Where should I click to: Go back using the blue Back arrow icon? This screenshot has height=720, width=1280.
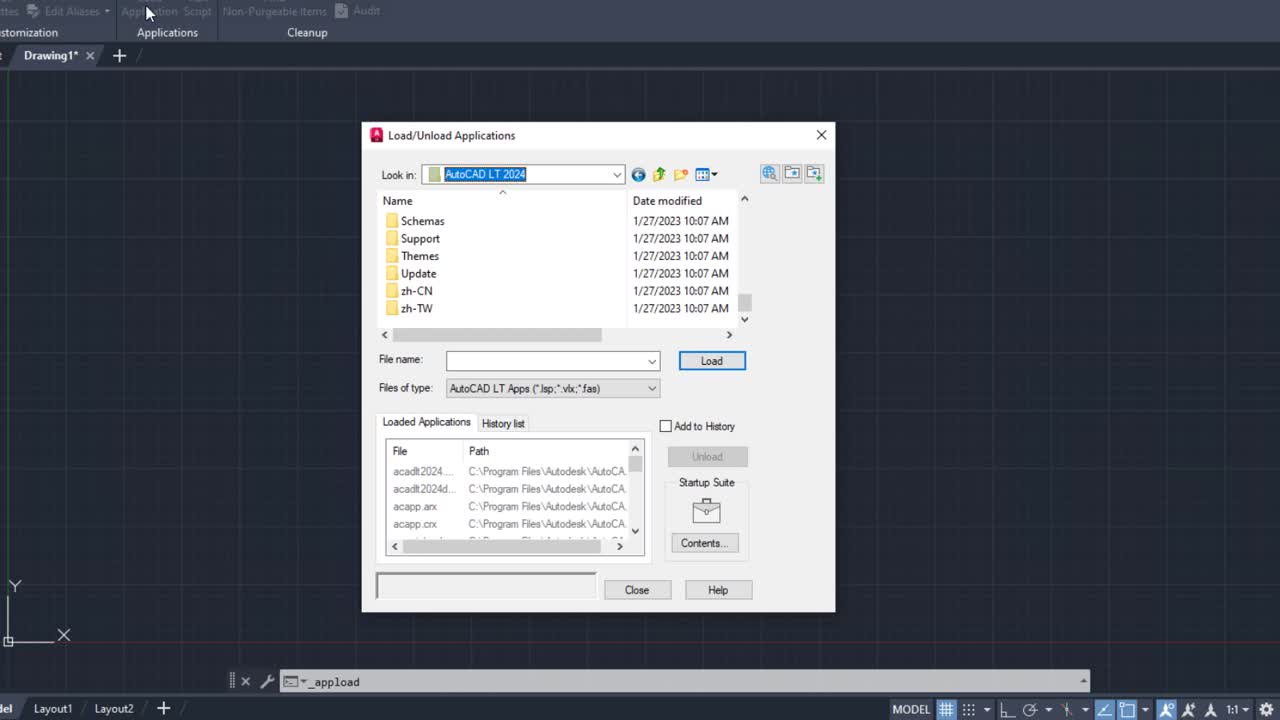[638, 175]
